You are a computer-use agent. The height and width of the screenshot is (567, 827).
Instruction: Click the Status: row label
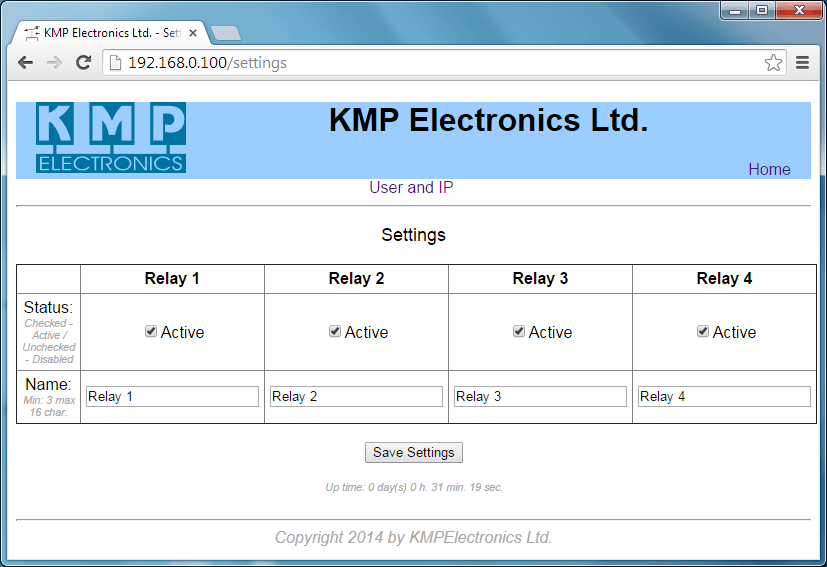click(x=49, y=307)
